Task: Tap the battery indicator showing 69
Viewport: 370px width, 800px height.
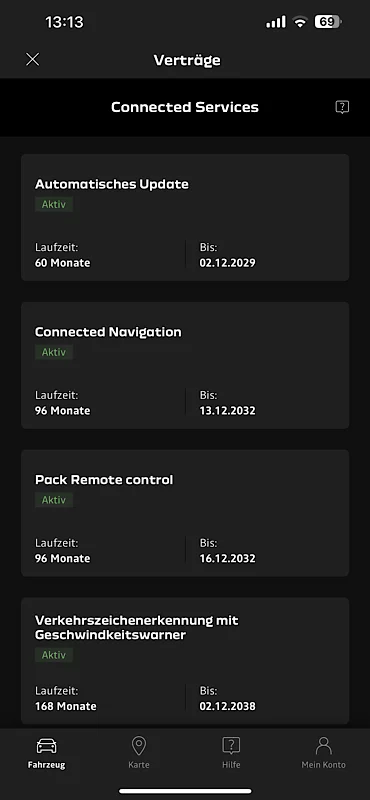Action: pyautogui.click(x=328, y=22)
